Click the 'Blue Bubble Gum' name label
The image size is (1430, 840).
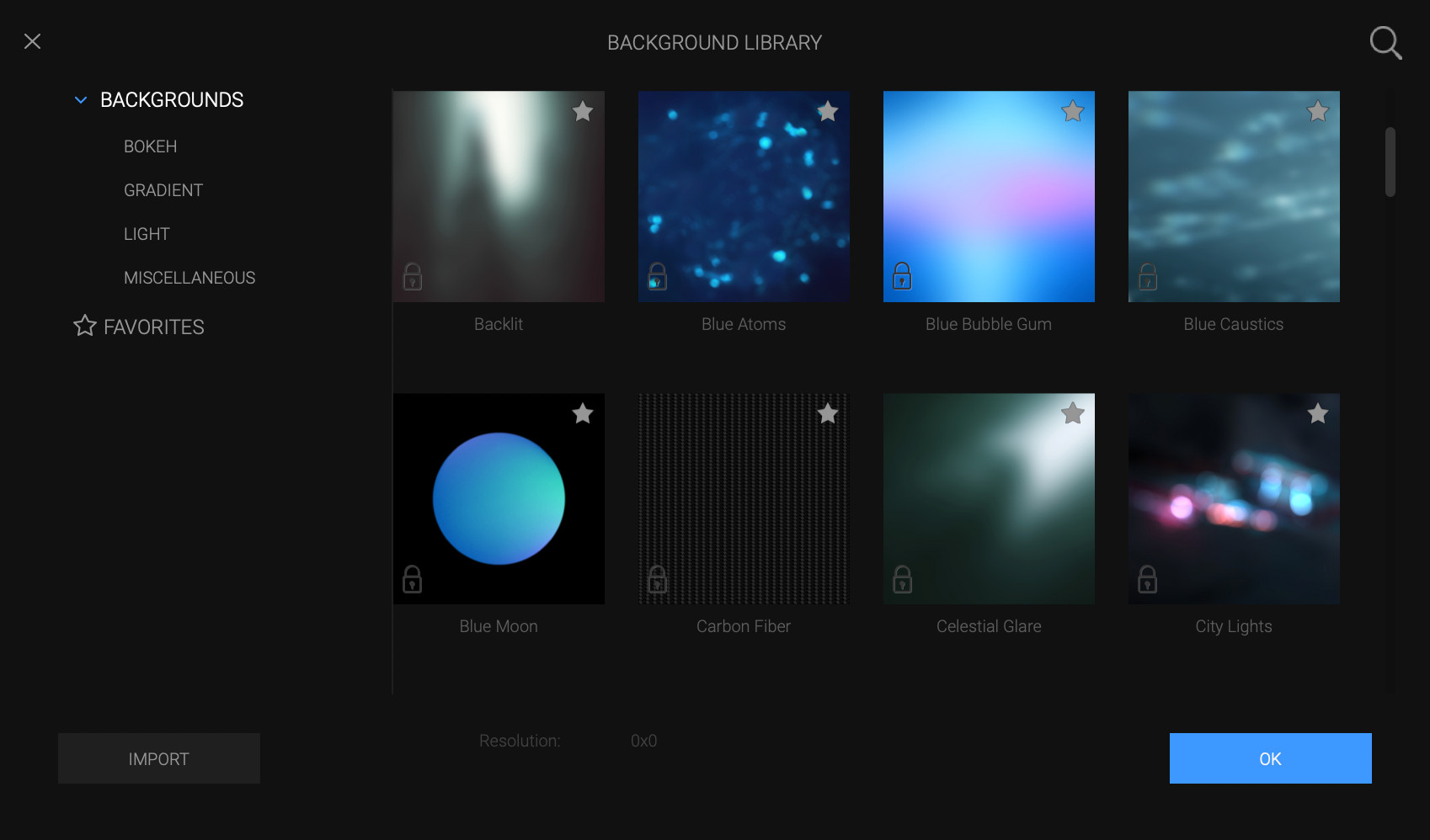click(x=989, y=324)
